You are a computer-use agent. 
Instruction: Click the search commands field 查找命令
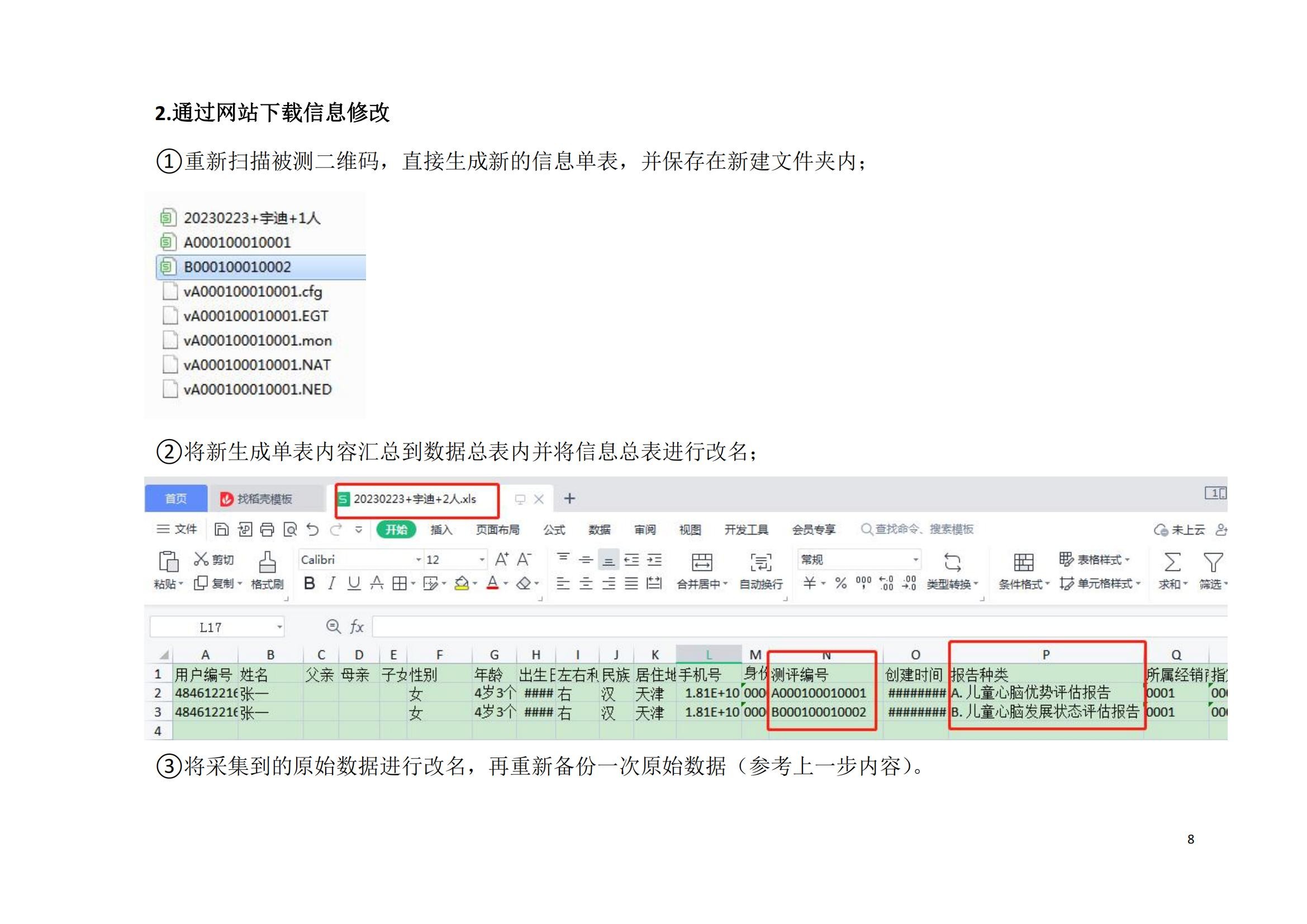coord(918,529)
